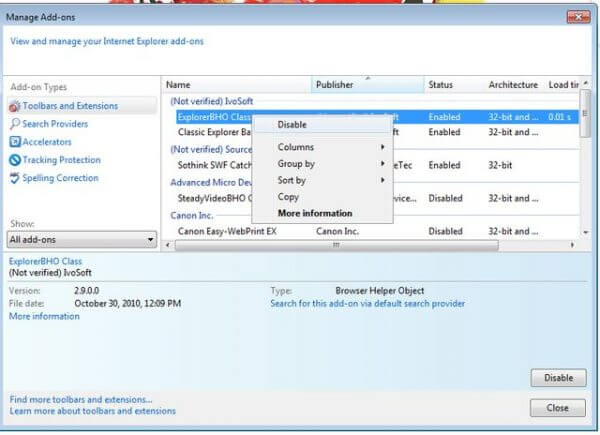Click the horizontal scrollbar thumb
600x435 pixels.
[337, 245]
